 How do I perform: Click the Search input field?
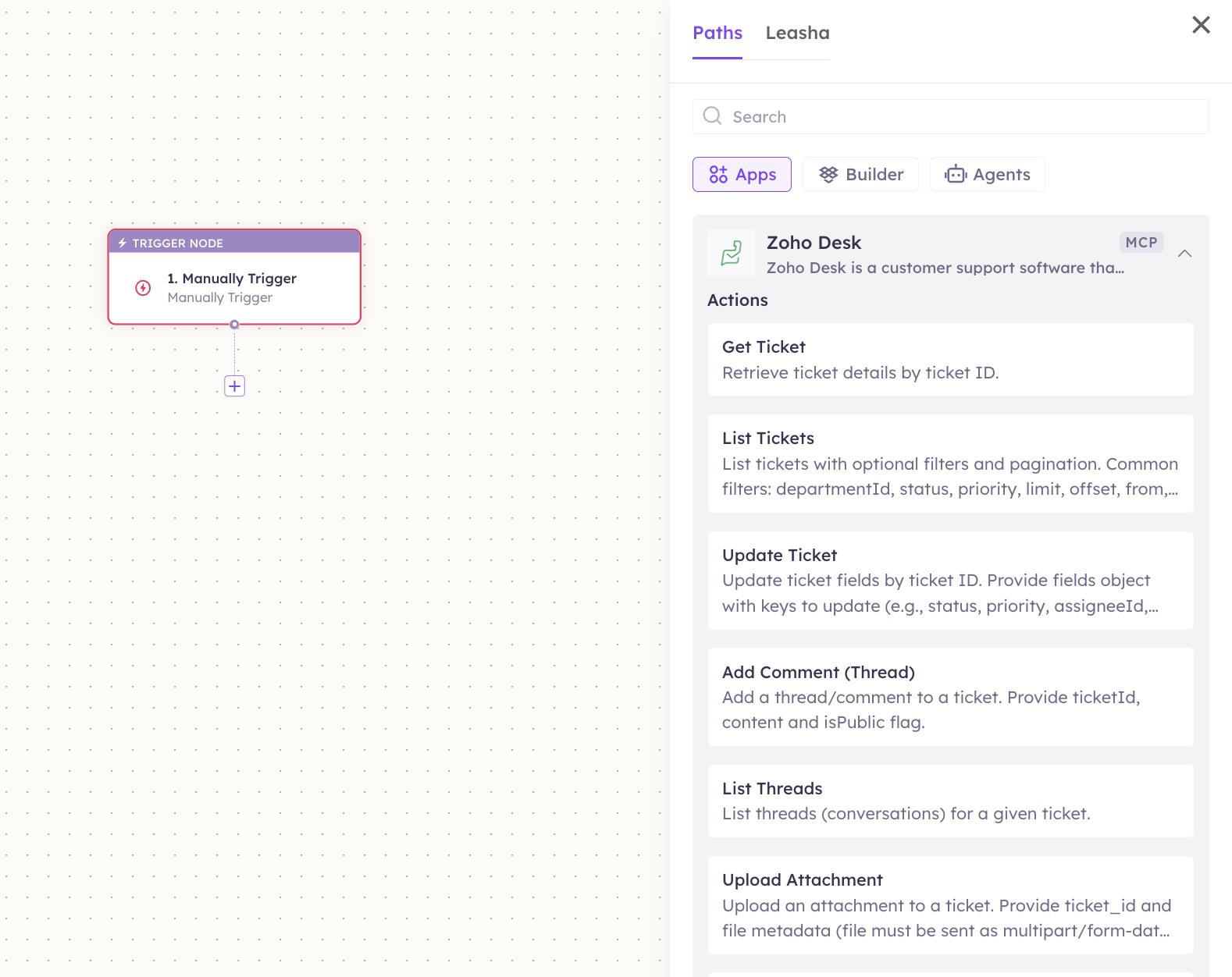coord(950,116)
